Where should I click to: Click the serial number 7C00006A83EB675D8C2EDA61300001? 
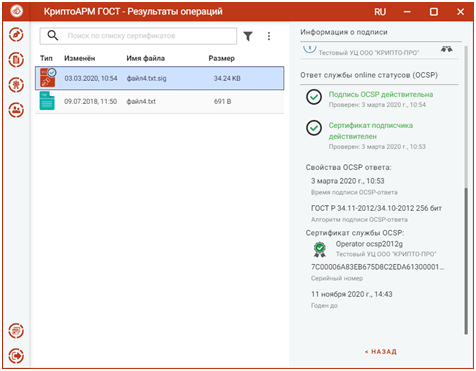377,267
